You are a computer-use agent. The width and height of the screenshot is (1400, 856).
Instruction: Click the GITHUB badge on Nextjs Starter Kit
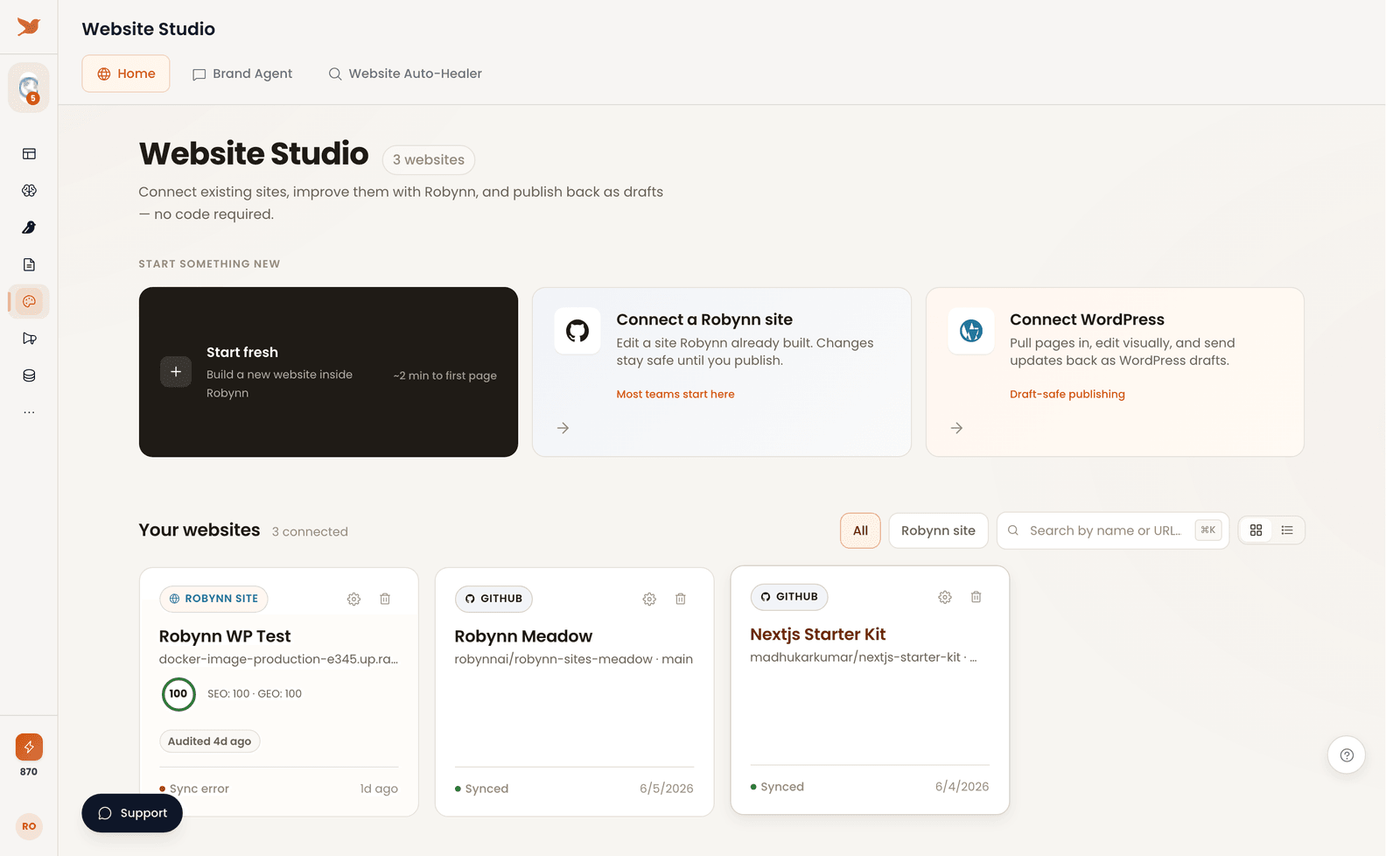(x=789, y=597)
